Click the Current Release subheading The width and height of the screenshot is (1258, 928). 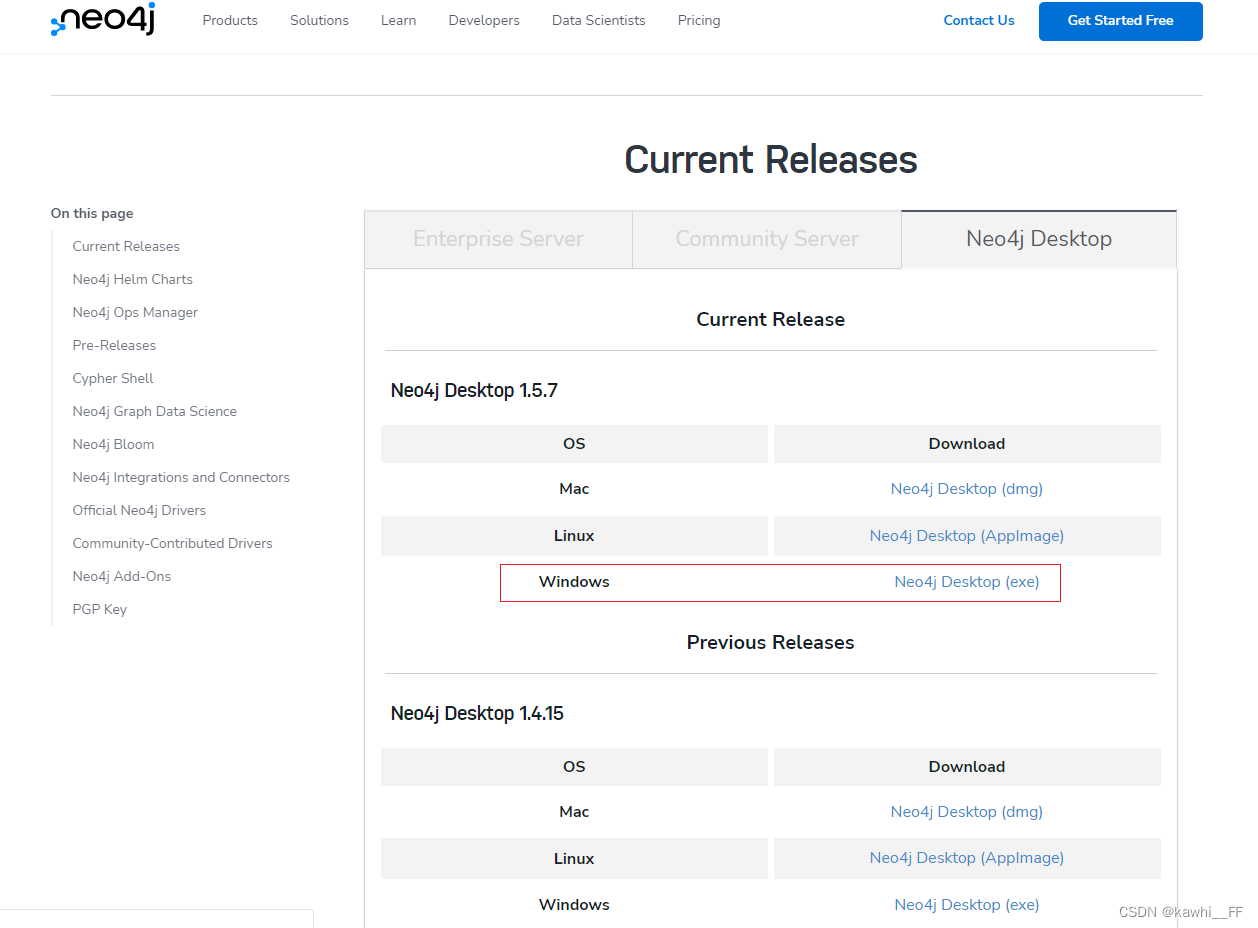click(x=771, y=320)
